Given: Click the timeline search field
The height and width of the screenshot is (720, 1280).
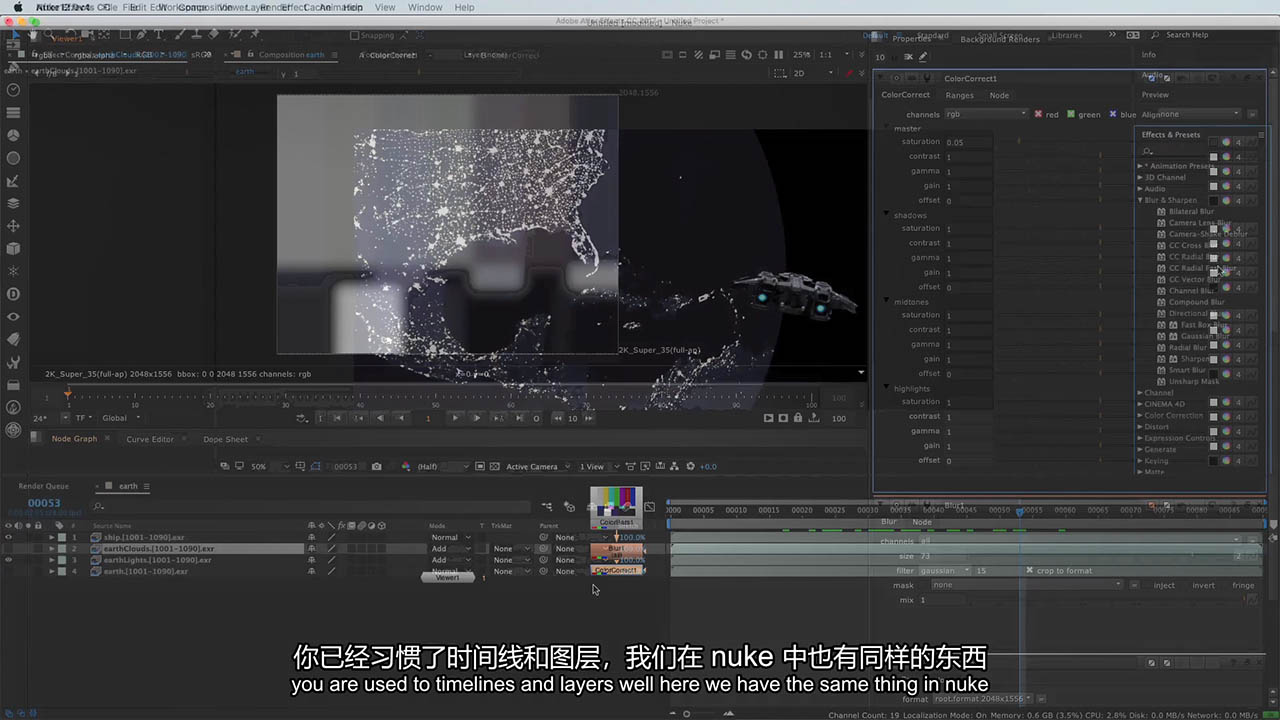Looking at the screenshot, I should pos(310,507).
